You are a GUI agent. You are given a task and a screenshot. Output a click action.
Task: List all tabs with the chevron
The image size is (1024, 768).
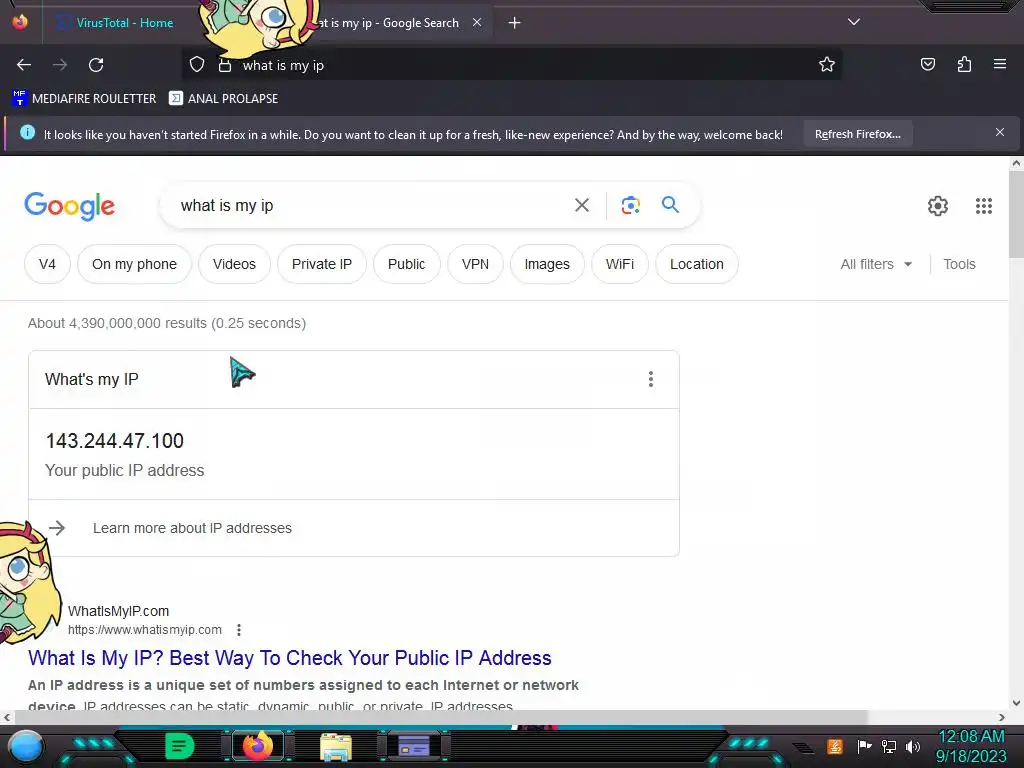(x=854, y=22)
